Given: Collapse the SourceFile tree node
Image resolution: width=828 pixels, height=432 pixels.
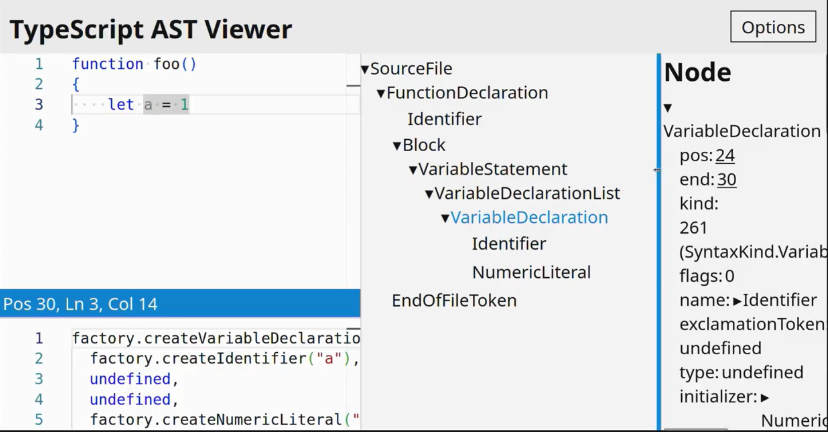Looking at the screenshot, I should 365,69.
